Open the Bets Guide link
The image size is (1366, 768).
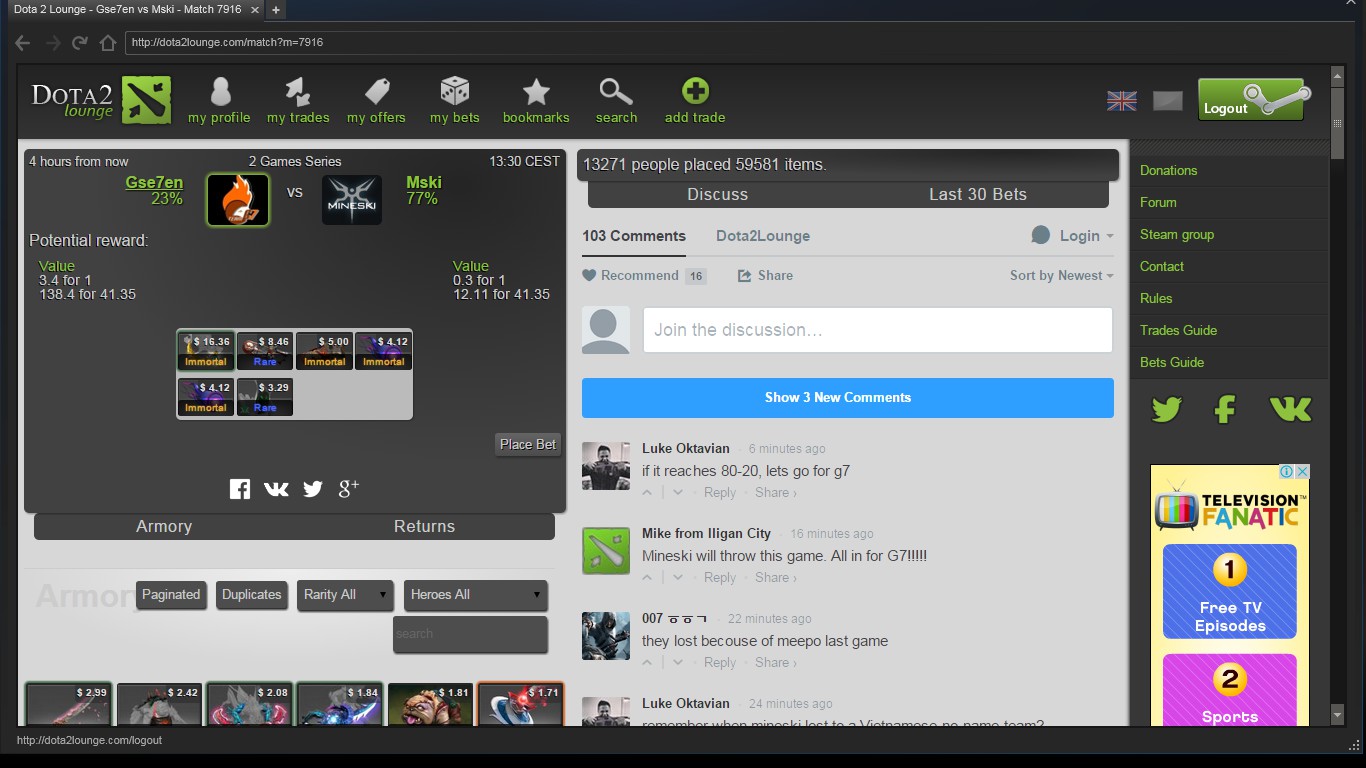pyautogui.click(x=1172, y=362)
